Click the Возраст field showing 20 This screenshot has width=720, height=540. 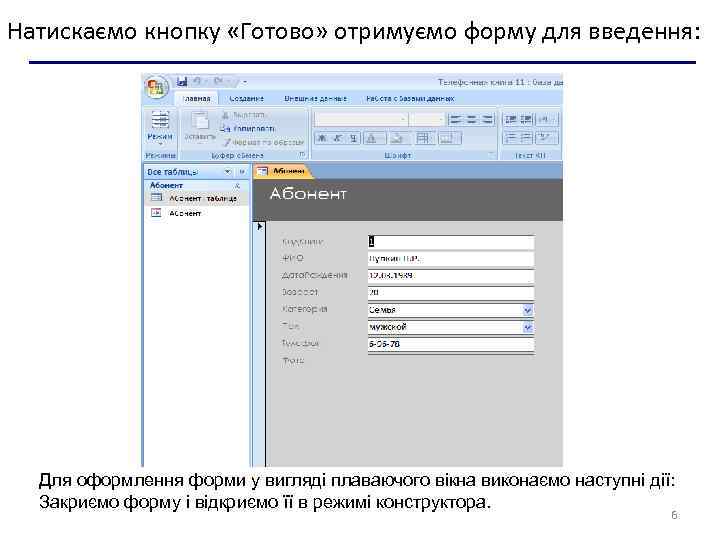coord(451,292)
